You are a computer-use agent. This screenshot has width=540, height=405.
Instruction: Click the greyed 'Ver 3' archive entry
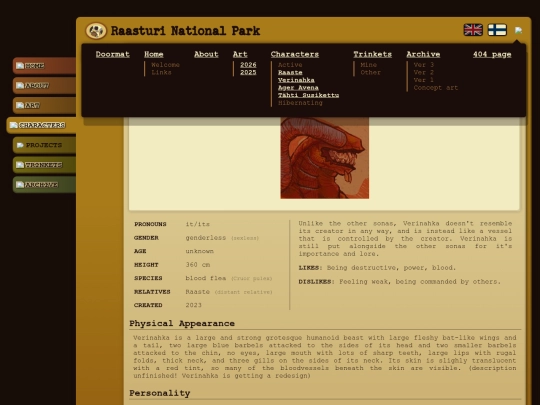[424, 65]
